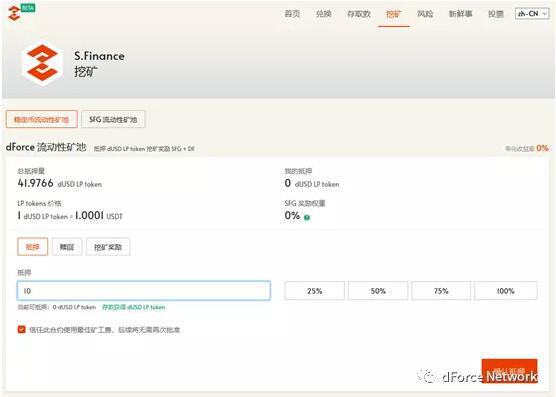The width and height of the screenshot is (556, 397).
Task: Click the dForce 流动性矿池 heading
Action: click(x=46, y=147)
